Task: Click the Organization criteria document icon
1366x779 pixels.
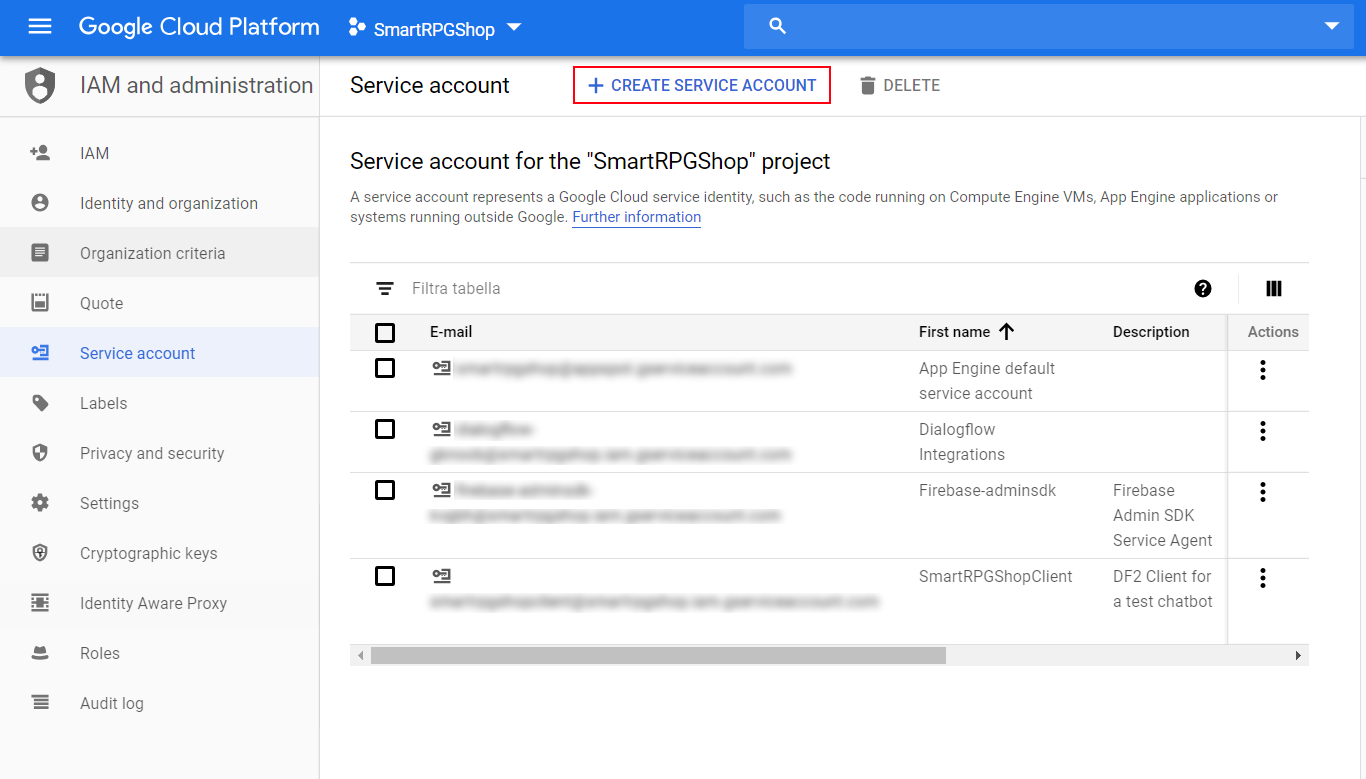Action: tap(40, 253)
